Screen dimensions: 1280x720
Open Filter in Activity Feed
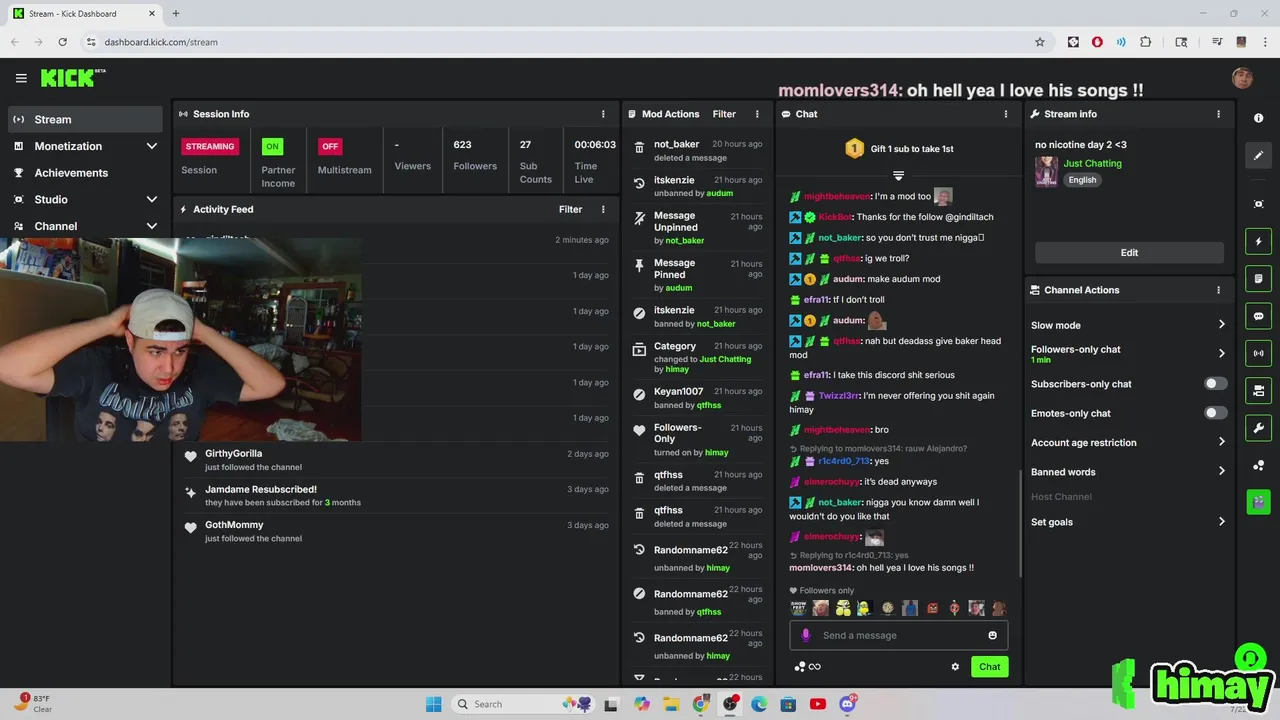pyautogui.click(x=570, y=209)
